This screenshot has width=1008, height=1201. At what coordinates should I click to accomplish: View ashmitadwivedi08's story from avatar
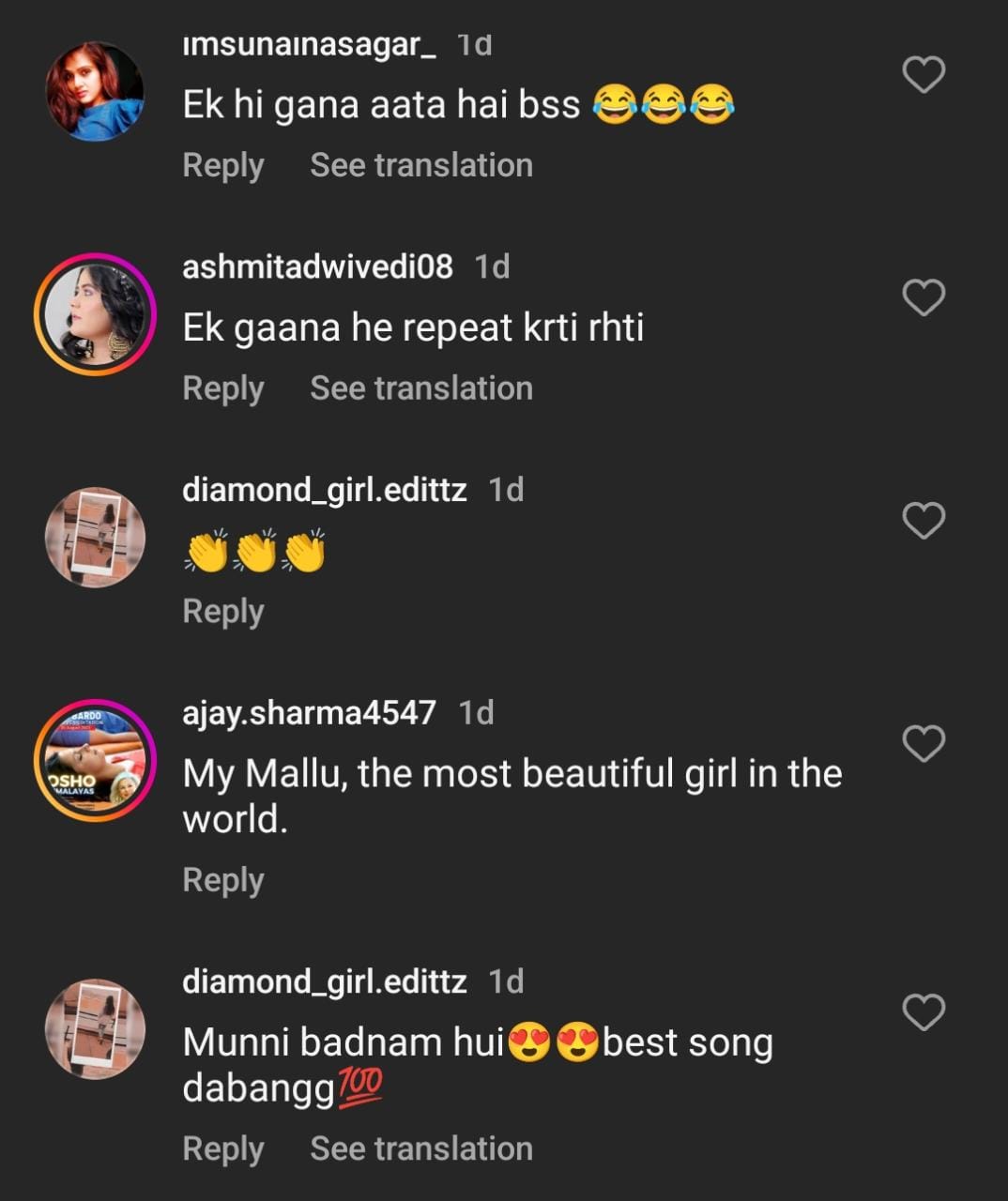(x=95, y=314)
